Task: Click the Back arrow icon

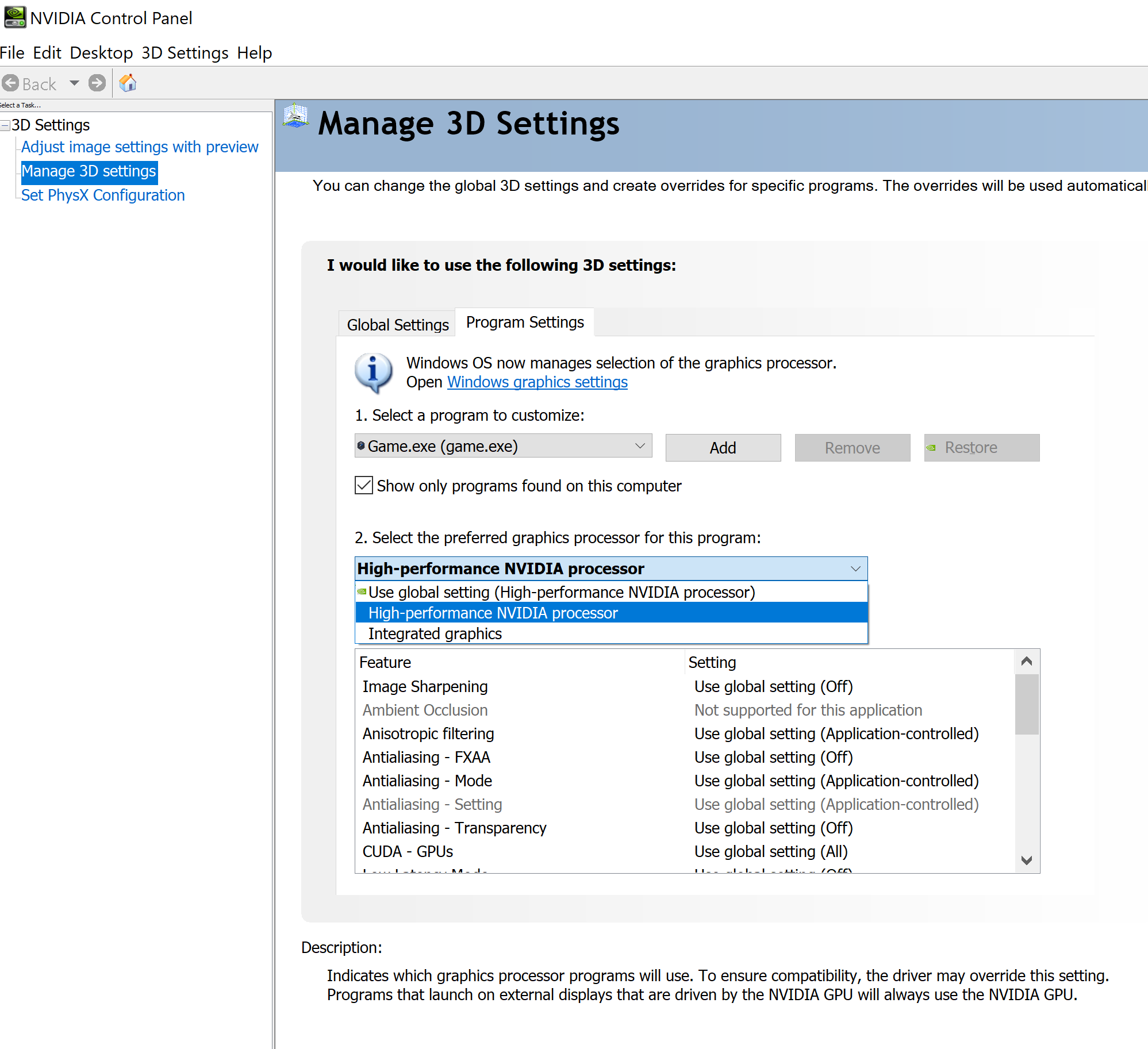Action: click(x=10, y=83)
